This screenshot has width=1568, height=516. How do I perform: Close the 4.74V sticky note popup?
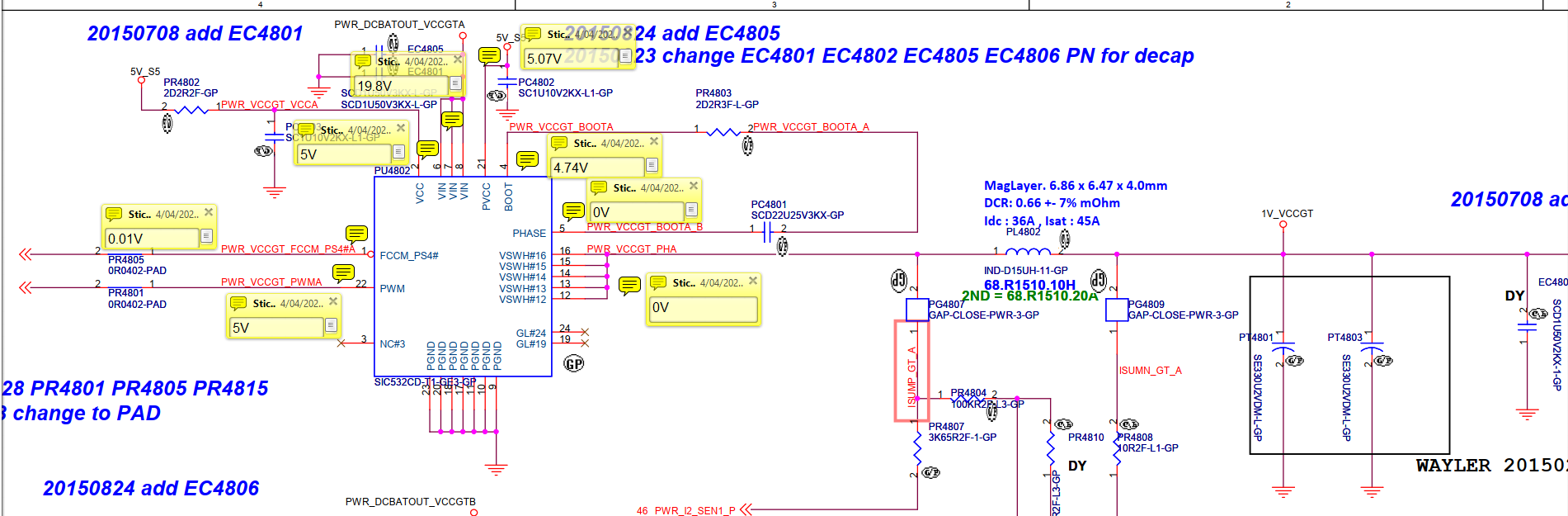[x=654, y=141]
